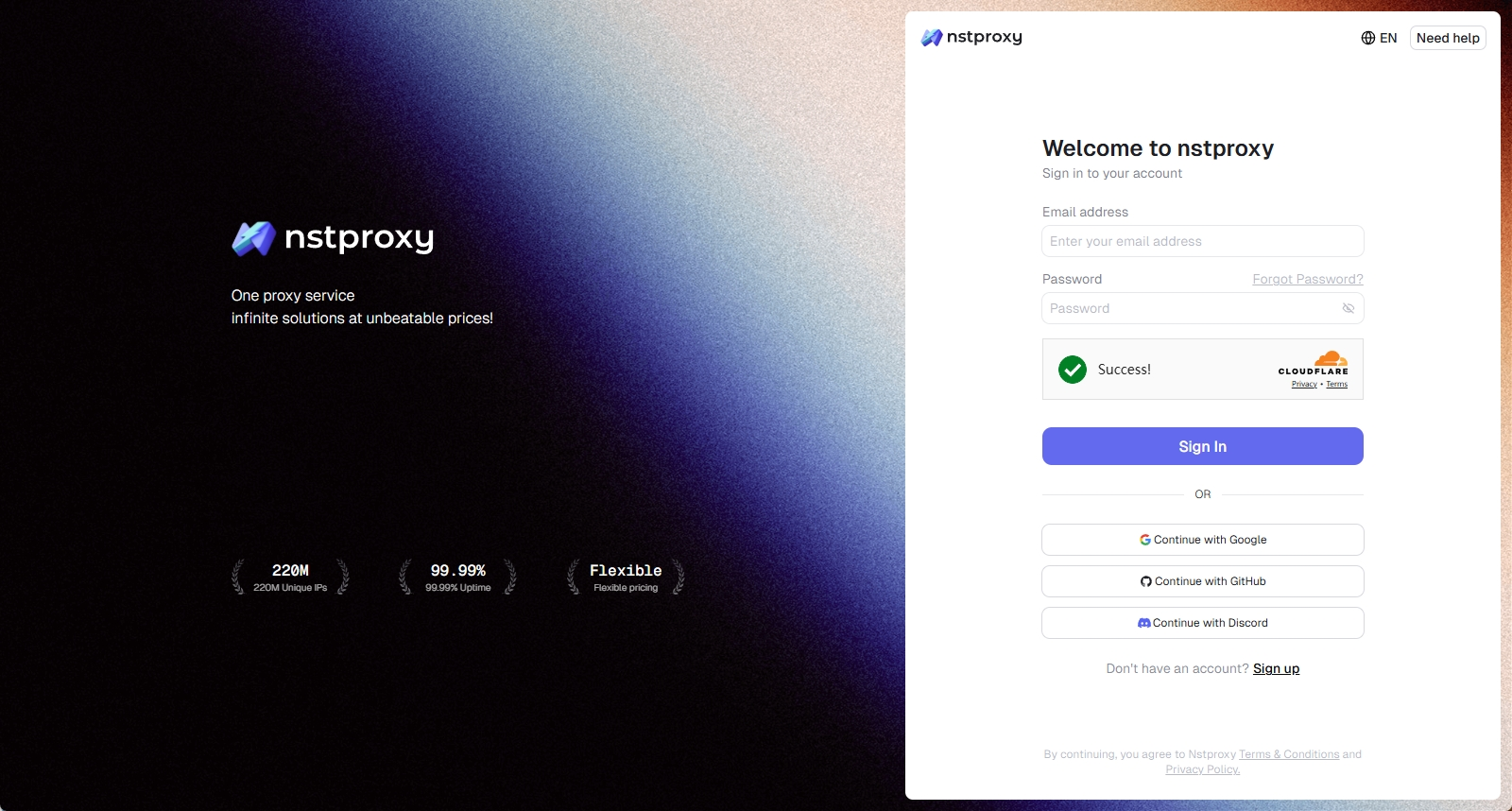
Task: Open the Privacy Policy link at bottom
Action: click(1202, 769)
